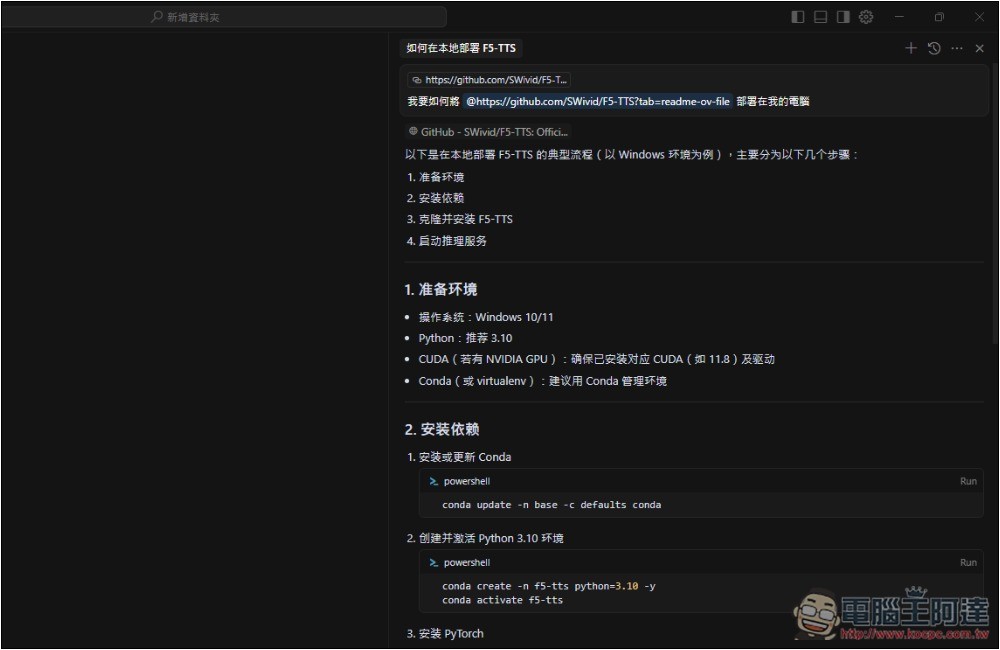
Task: Close the chat panel with X icon
Action: coord(980,48)
